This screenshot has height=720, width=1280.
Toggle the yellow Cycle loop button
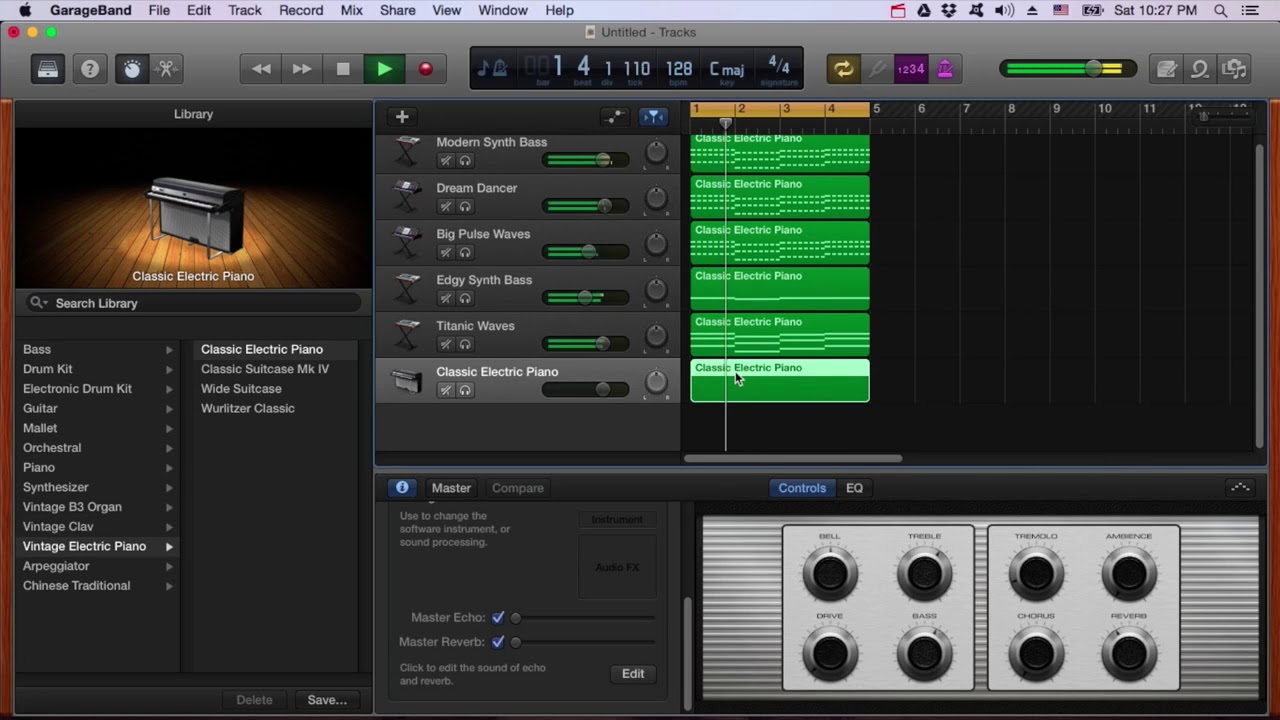point(844,69)
